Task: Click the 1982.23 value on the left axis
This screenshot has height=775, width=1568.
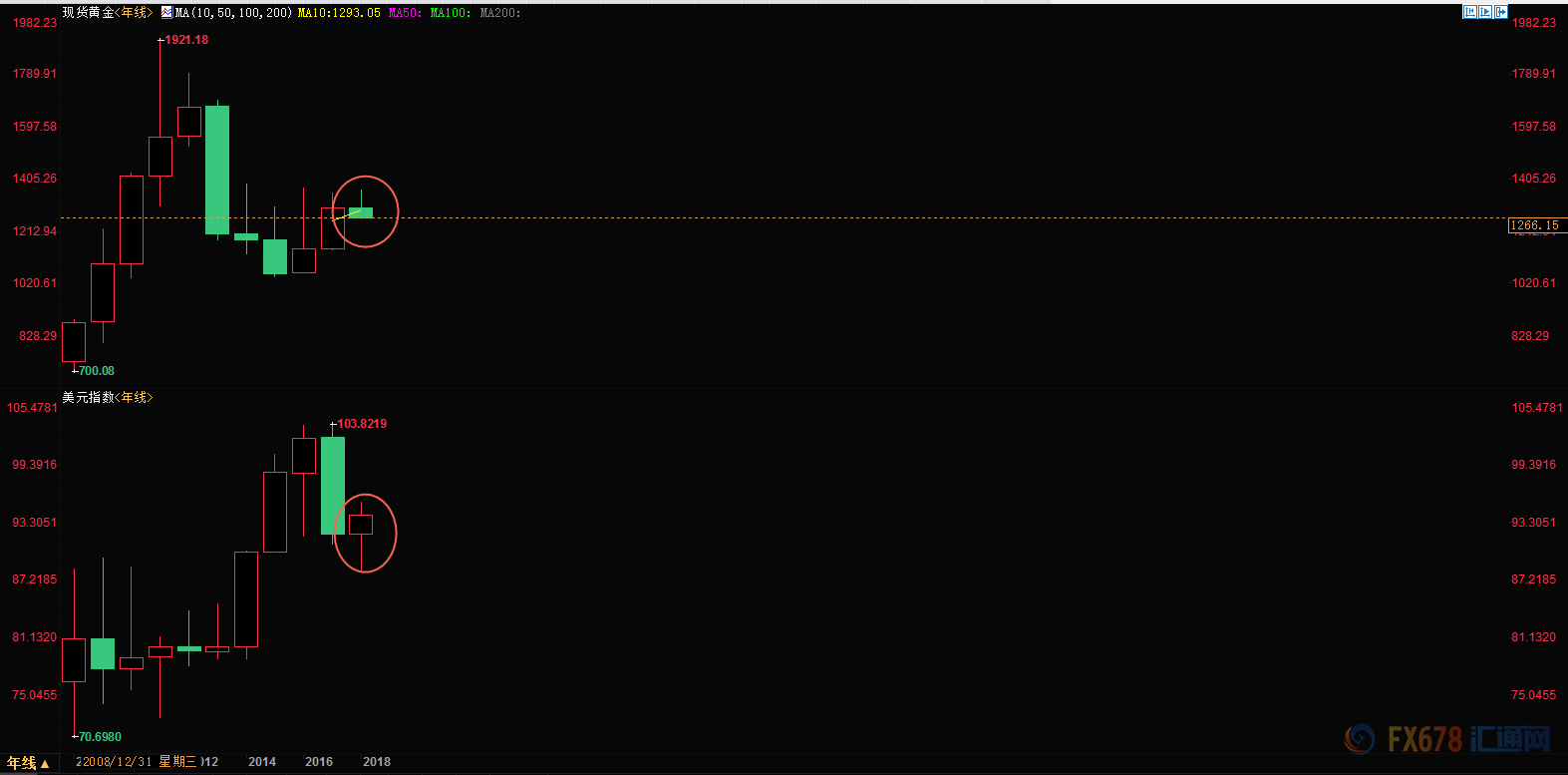Action: (35, 23)
